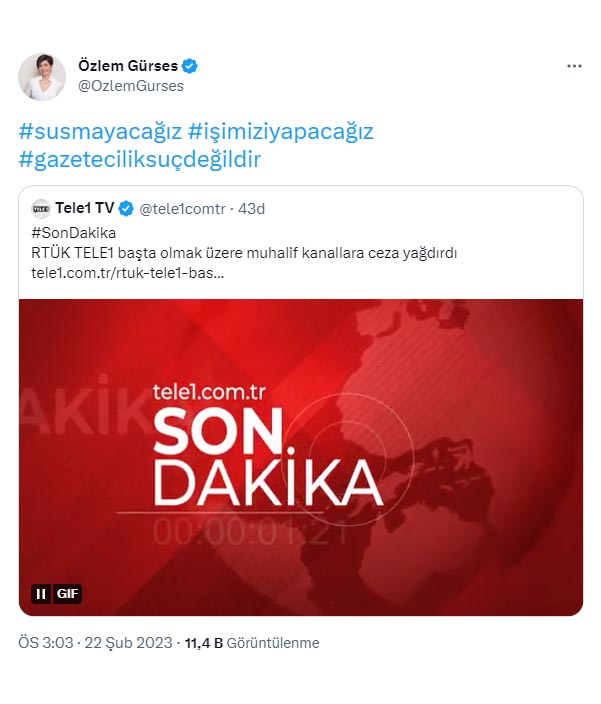Open the #SonDakika hashtag in quoted tweet
601x704 pixels.
74,233
